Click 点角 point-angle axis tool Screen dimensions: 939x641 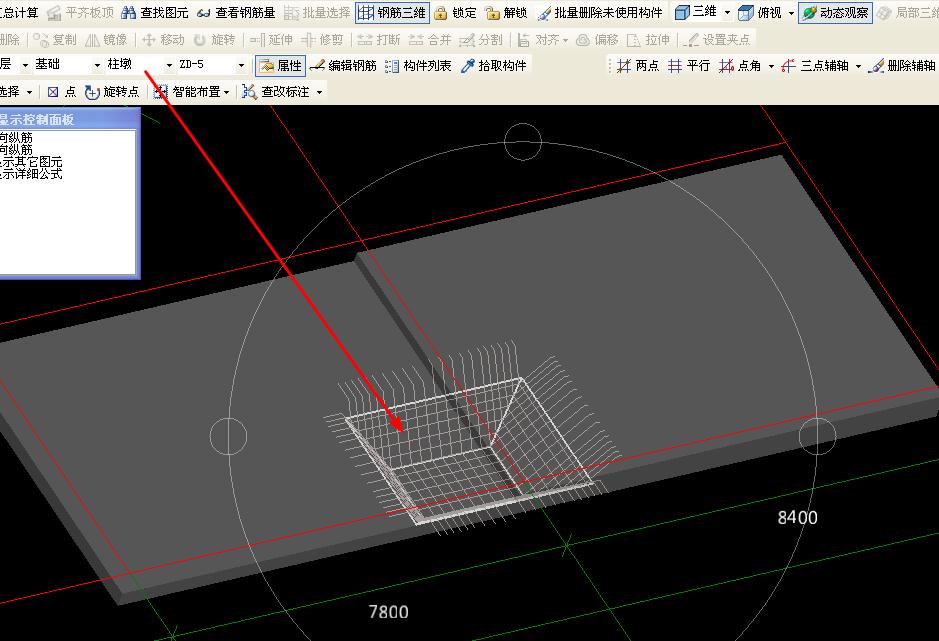(x=740, y=65)
